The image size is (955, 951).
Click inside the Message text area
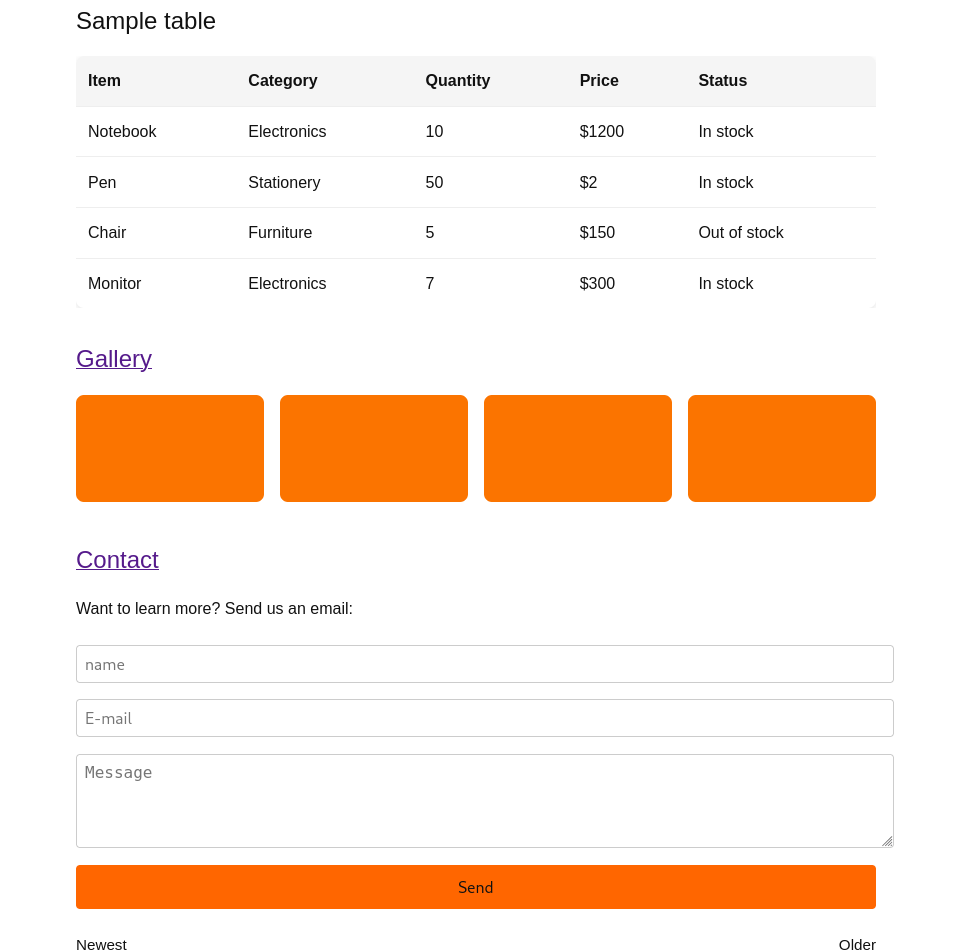485,801
